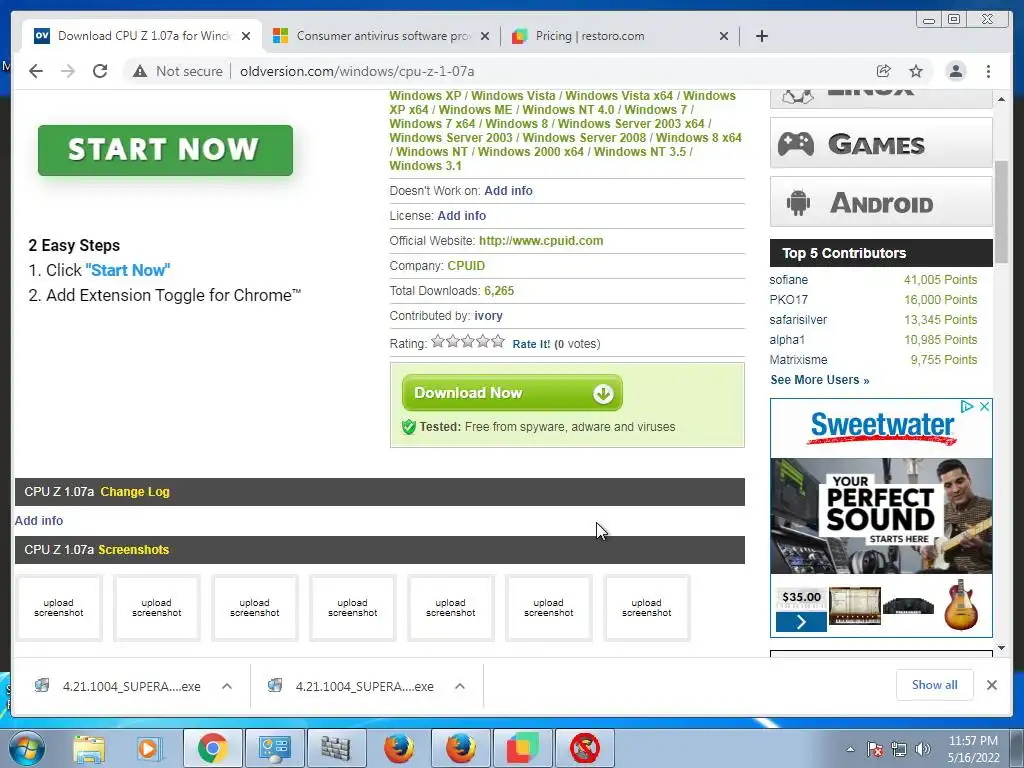The height and width of the screenshot is (768, 1024).
Task: Open first Firefox taskbar icon
Action: pos(398,748)
